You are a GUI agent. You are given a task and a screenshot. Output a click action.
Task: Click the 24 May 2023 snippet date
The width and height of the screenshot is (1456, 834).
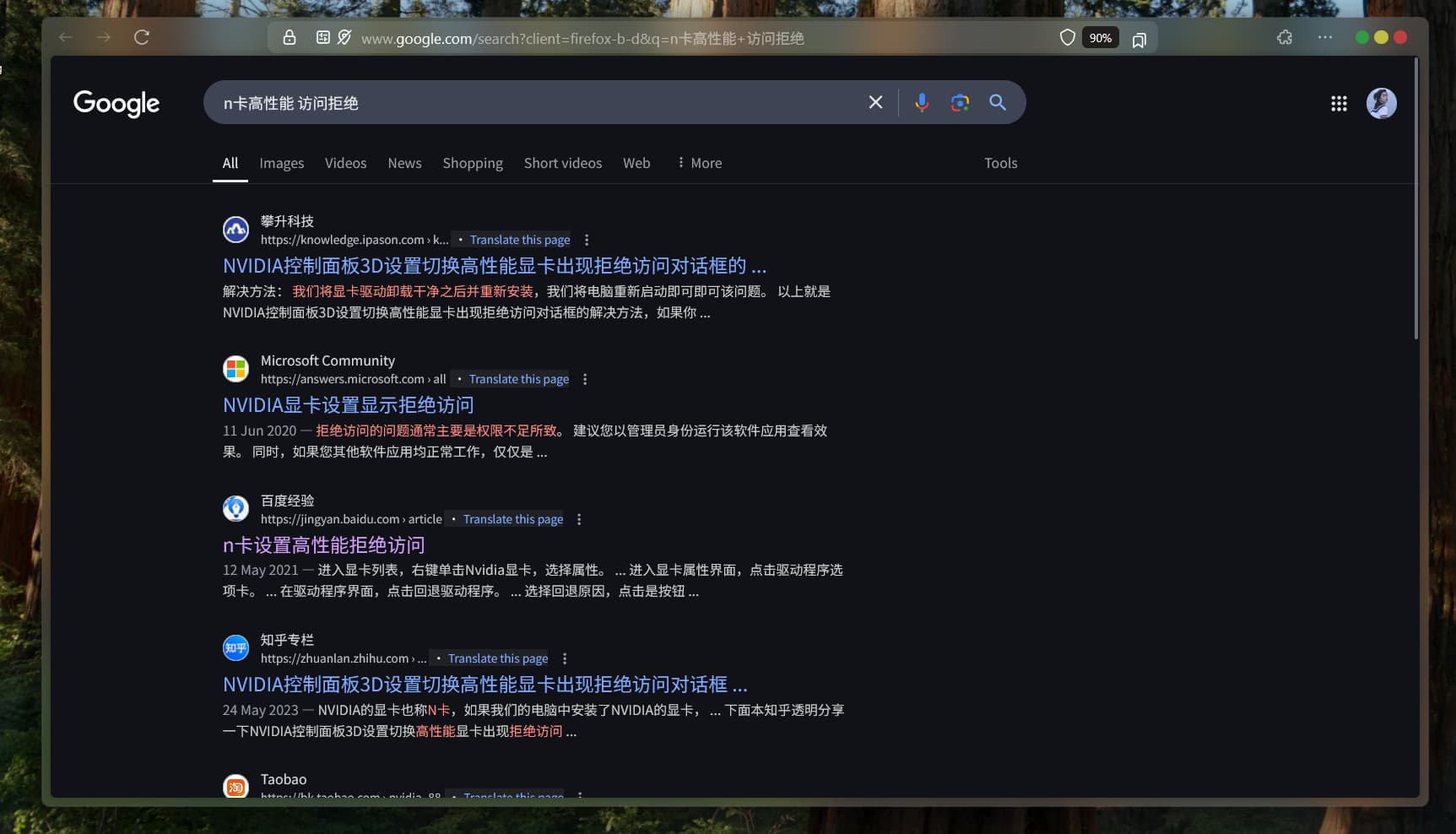pyautogui.click(x=261, y=710)
